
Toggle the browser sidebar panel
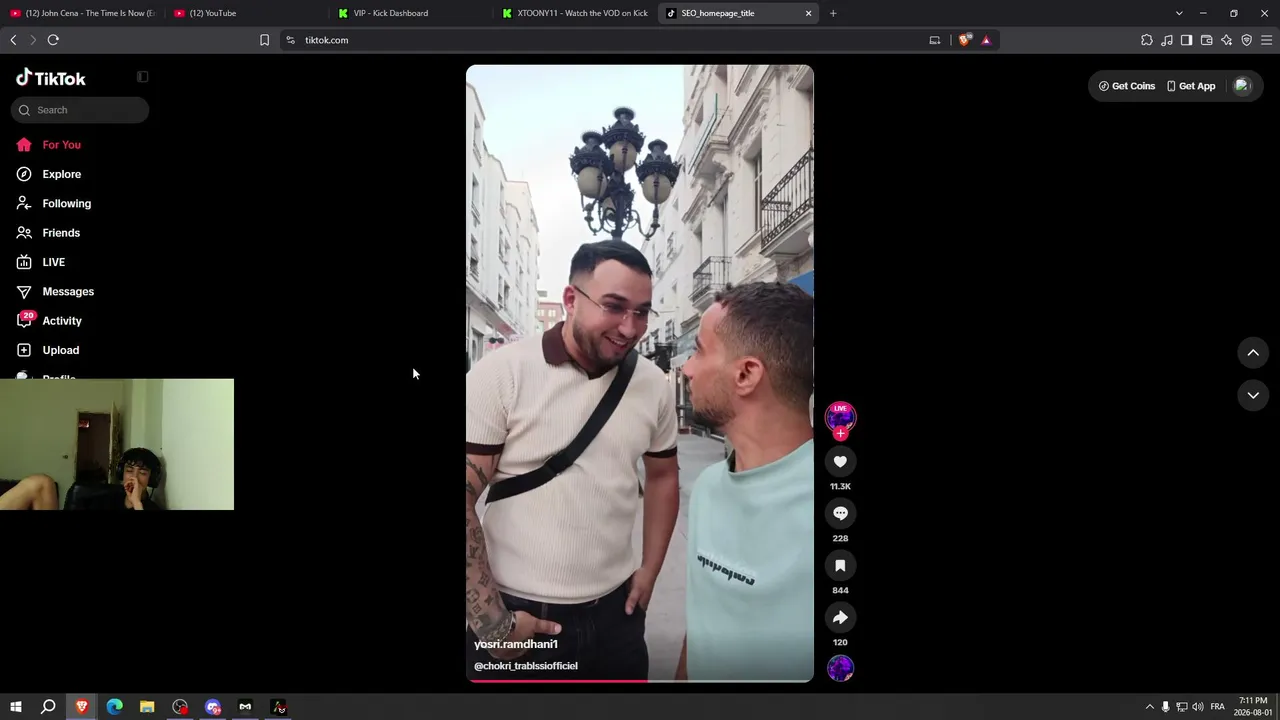(1186, 40)
